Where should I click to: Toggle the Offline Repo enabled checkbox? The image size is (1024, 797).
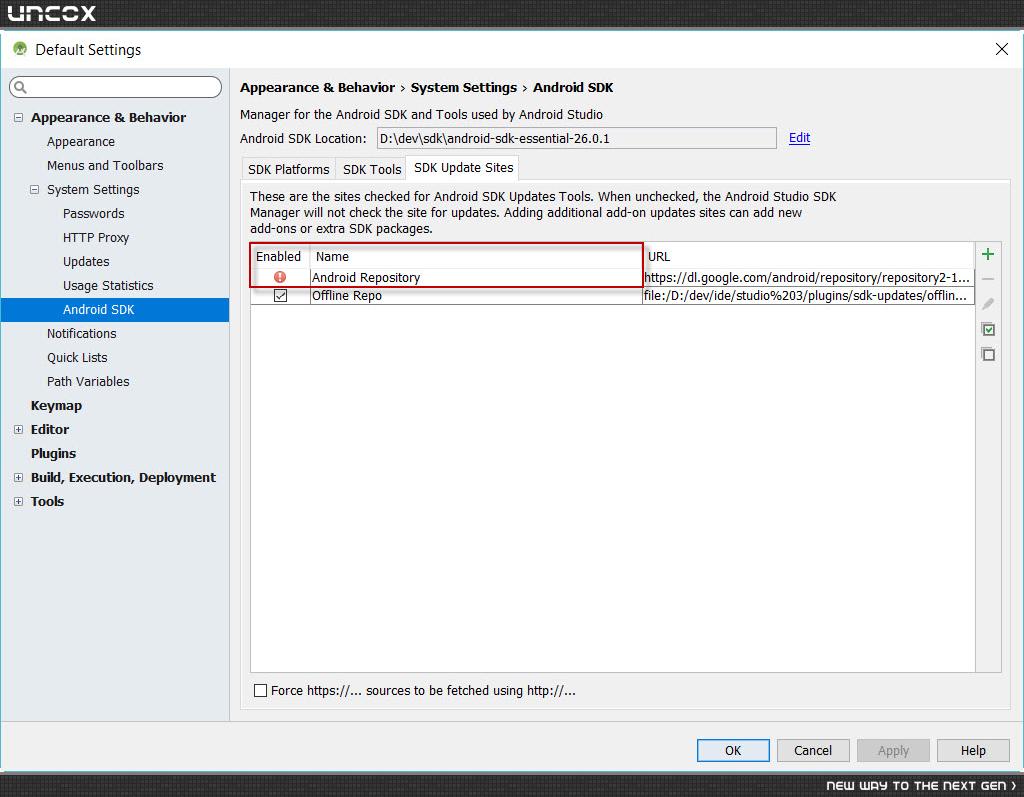(280, 295)
